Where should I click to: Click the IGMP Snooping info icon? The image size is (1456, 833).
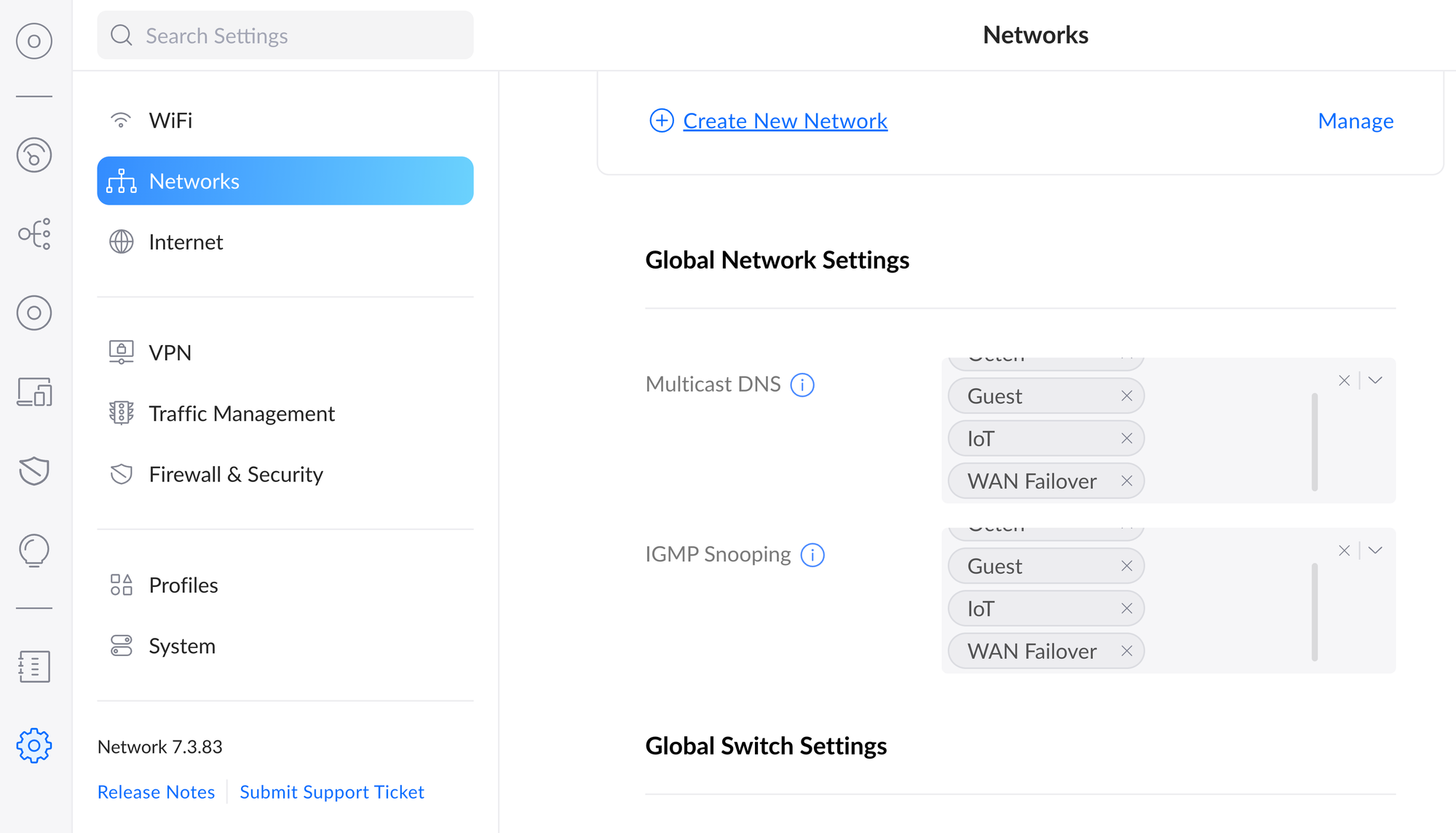click(x=812, y=555)
